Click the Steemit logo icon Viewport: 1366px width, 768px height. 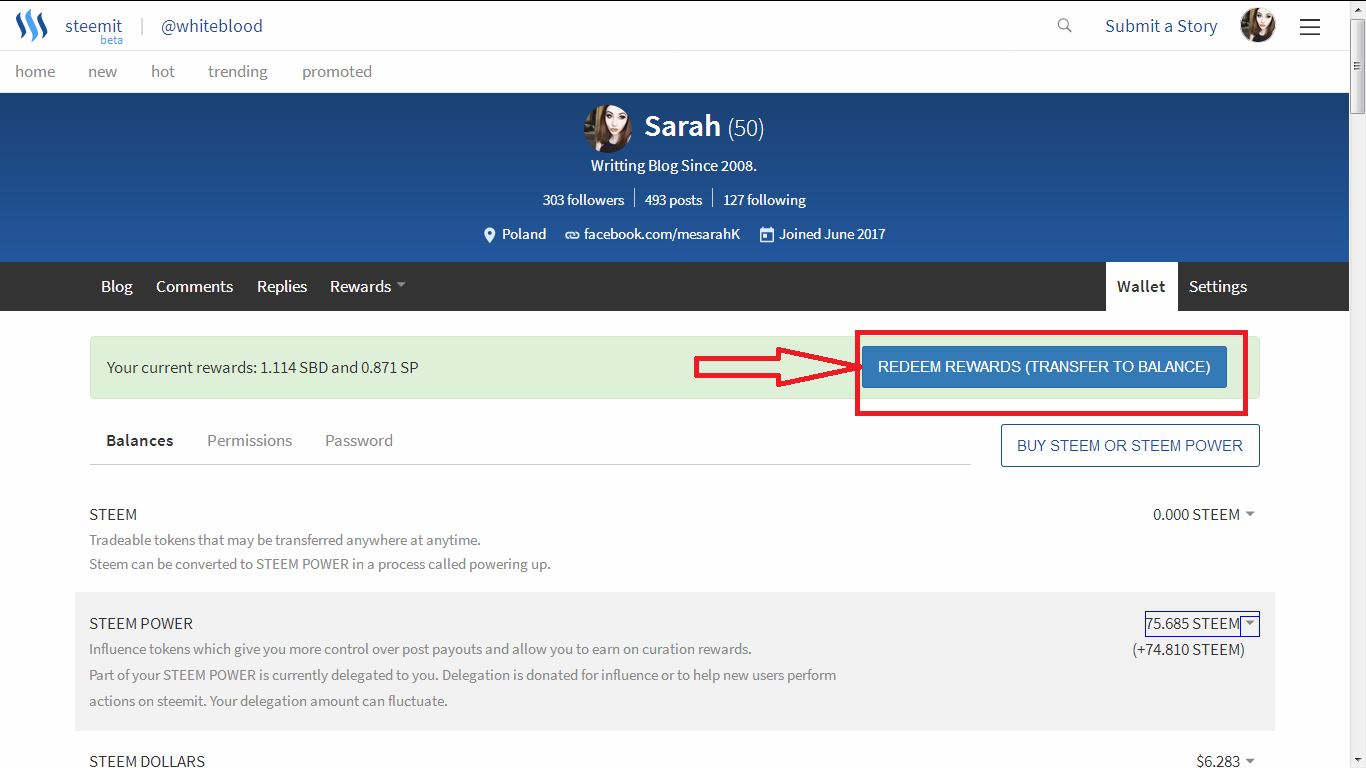(32, 25)
